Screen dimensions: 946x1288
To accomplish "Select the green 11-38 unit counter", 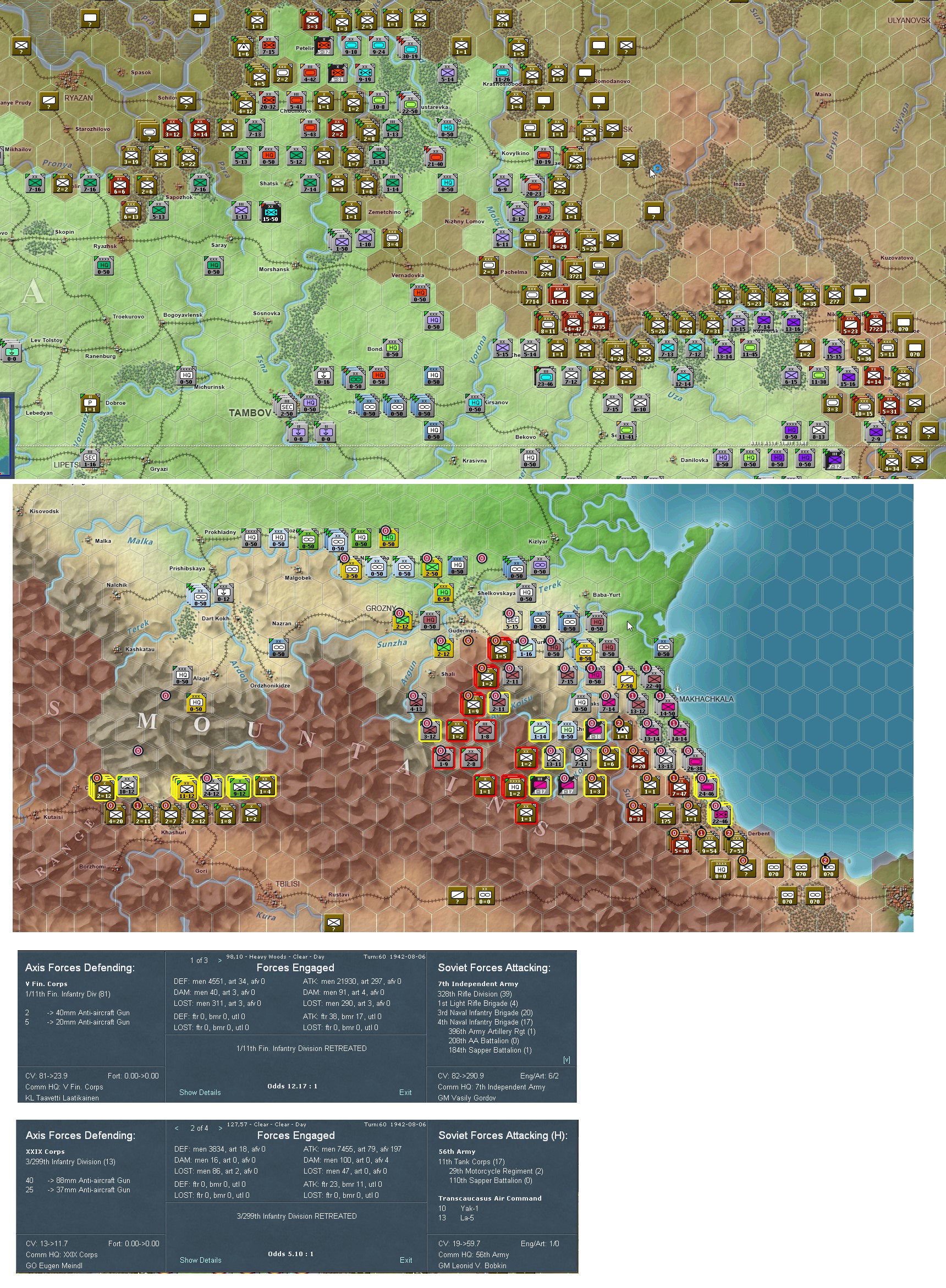I will tap(819, 376).
